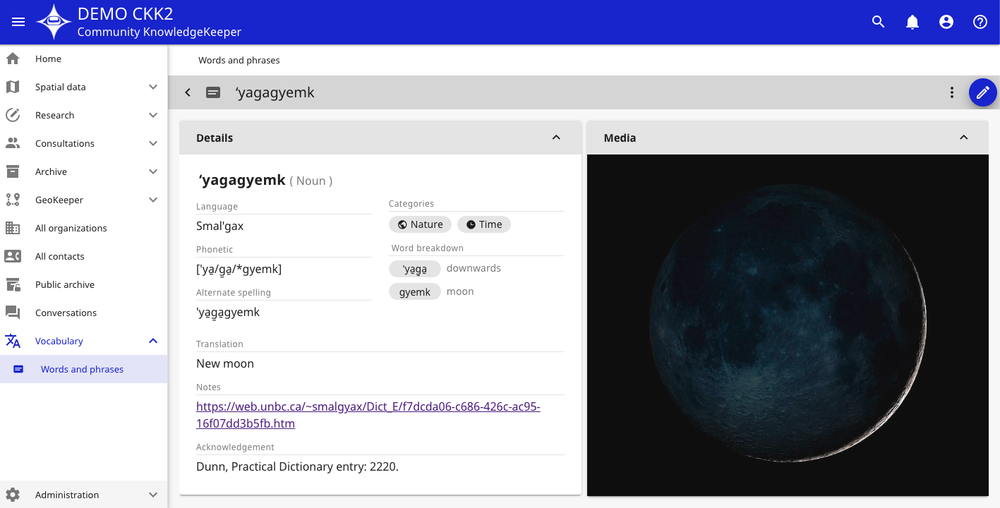Screen dimensions: 1000x508
Task: Open the hamburger navigation menu
Action: [18, 22]
